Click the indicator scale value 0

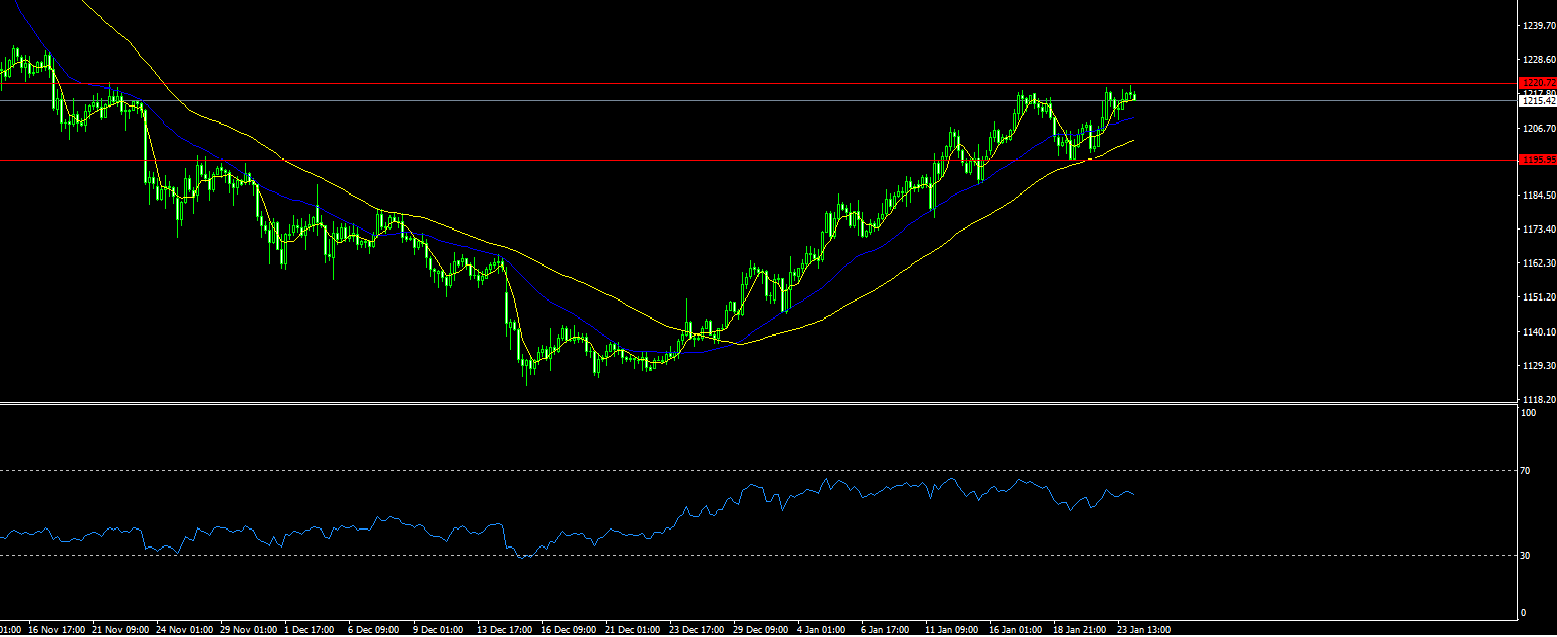[x=1523, y=612]
